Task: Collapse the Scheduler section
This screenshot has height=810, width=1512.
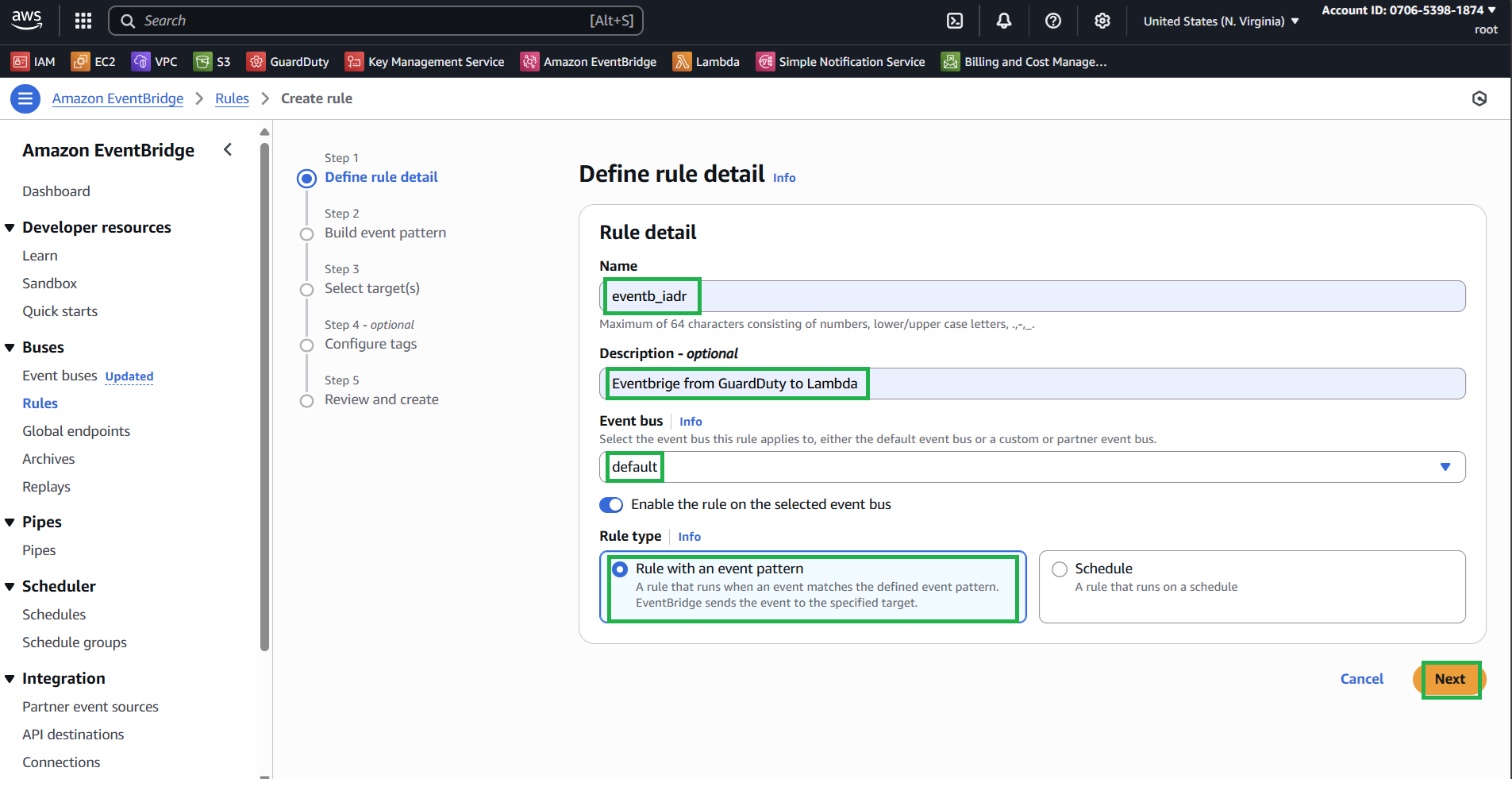Action: coord(10,587)
